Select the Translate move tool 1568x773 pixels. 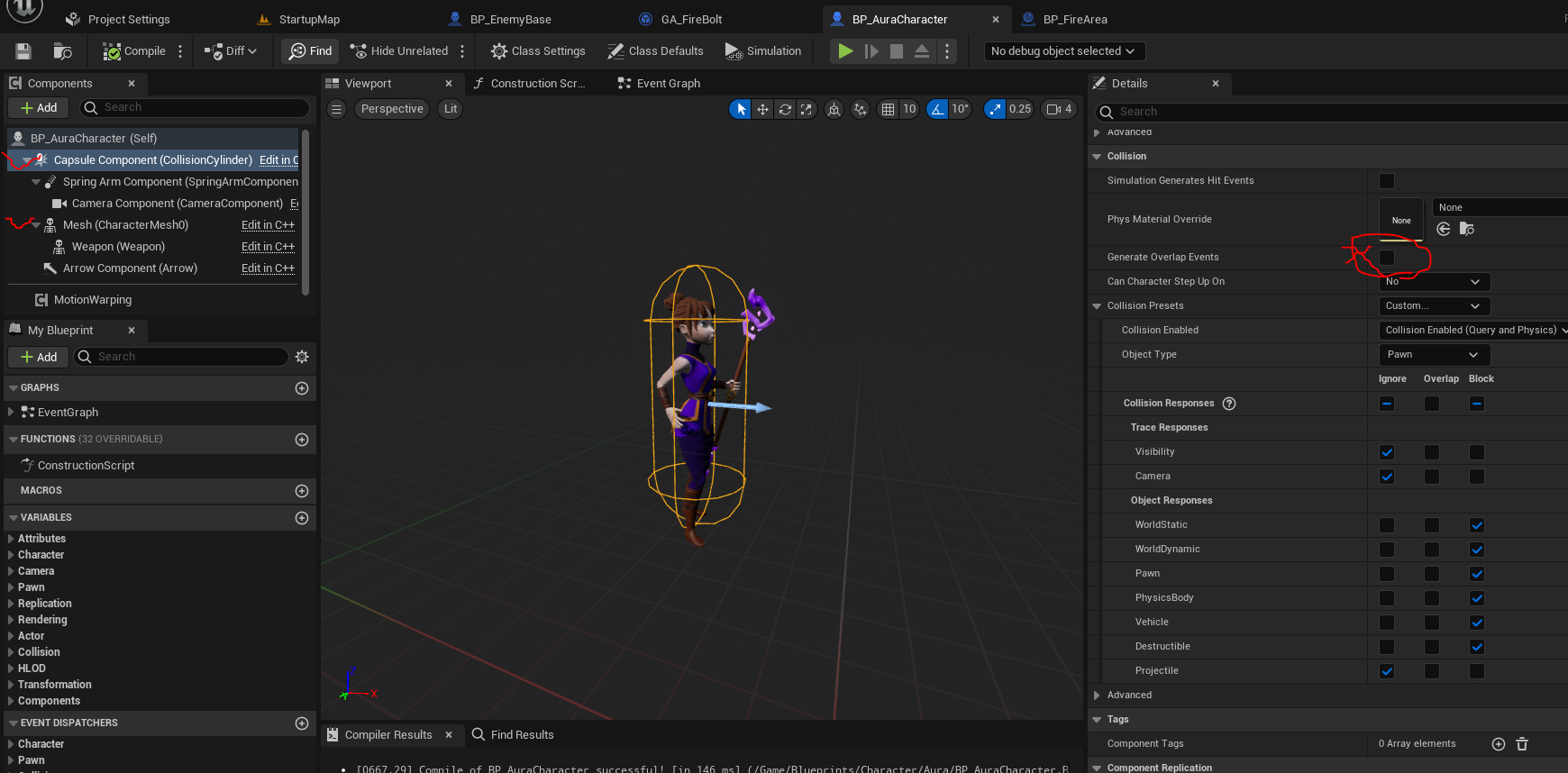(762, 109)
